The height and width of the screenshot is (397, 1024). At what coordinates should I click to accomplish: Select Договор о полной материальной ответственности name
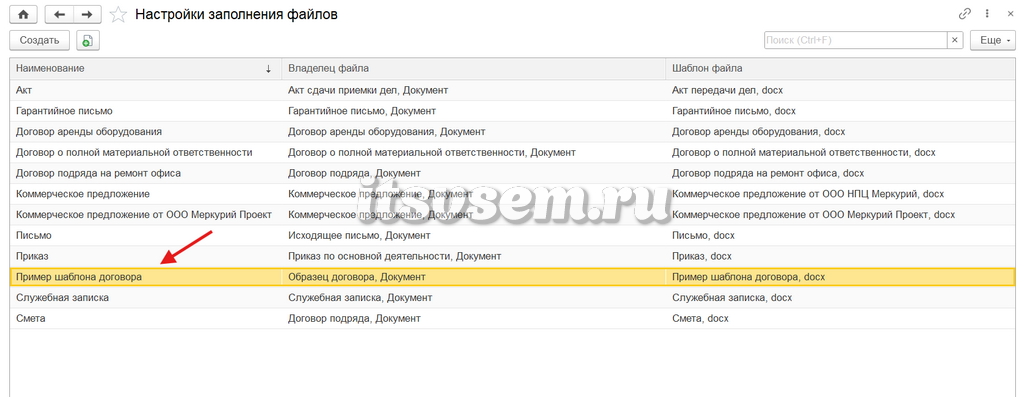click(x=134, y=152)
